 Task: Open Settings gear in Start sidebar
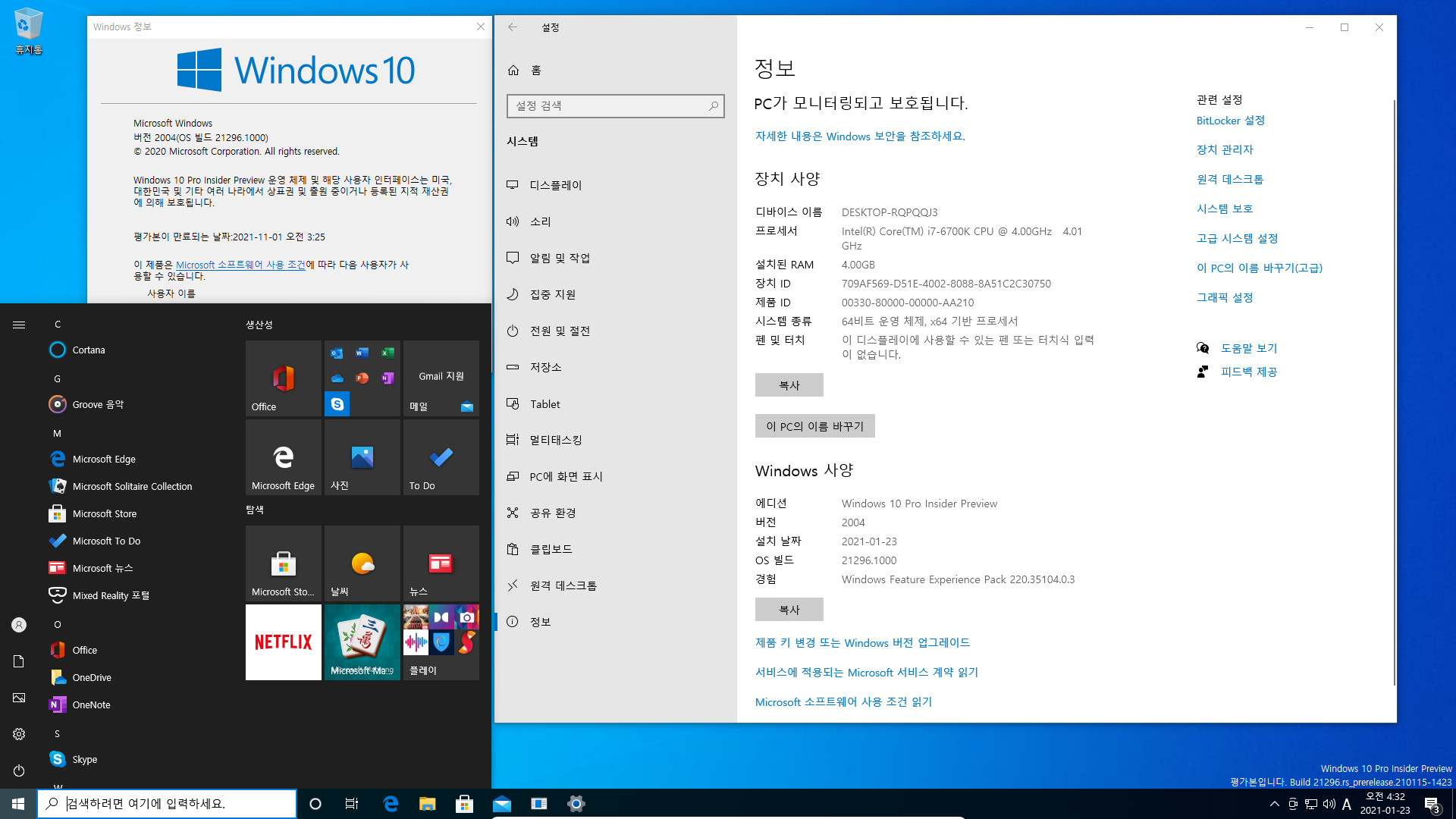coord(19,734)
